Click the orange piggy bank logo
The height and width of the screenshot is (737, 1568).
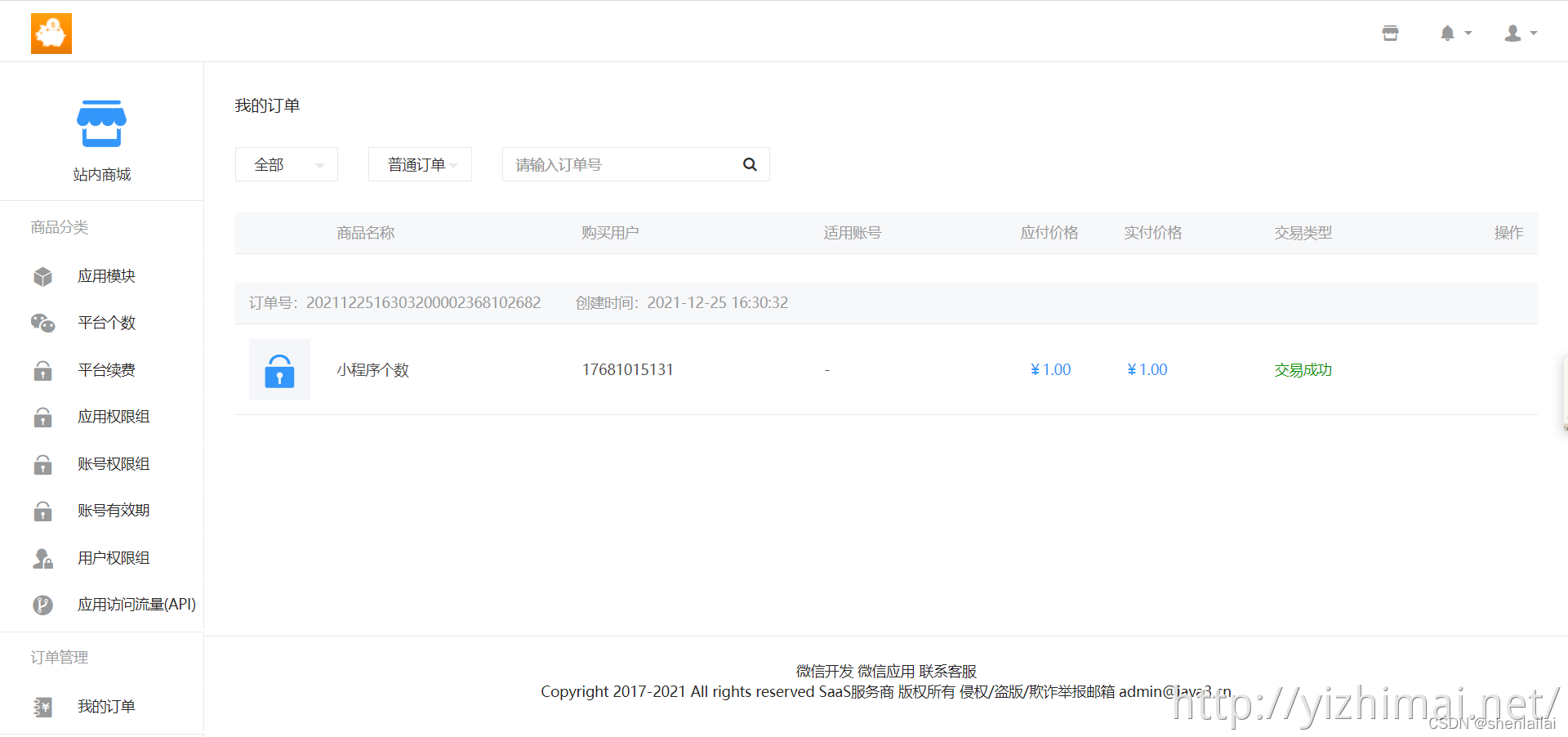[51, 33]
